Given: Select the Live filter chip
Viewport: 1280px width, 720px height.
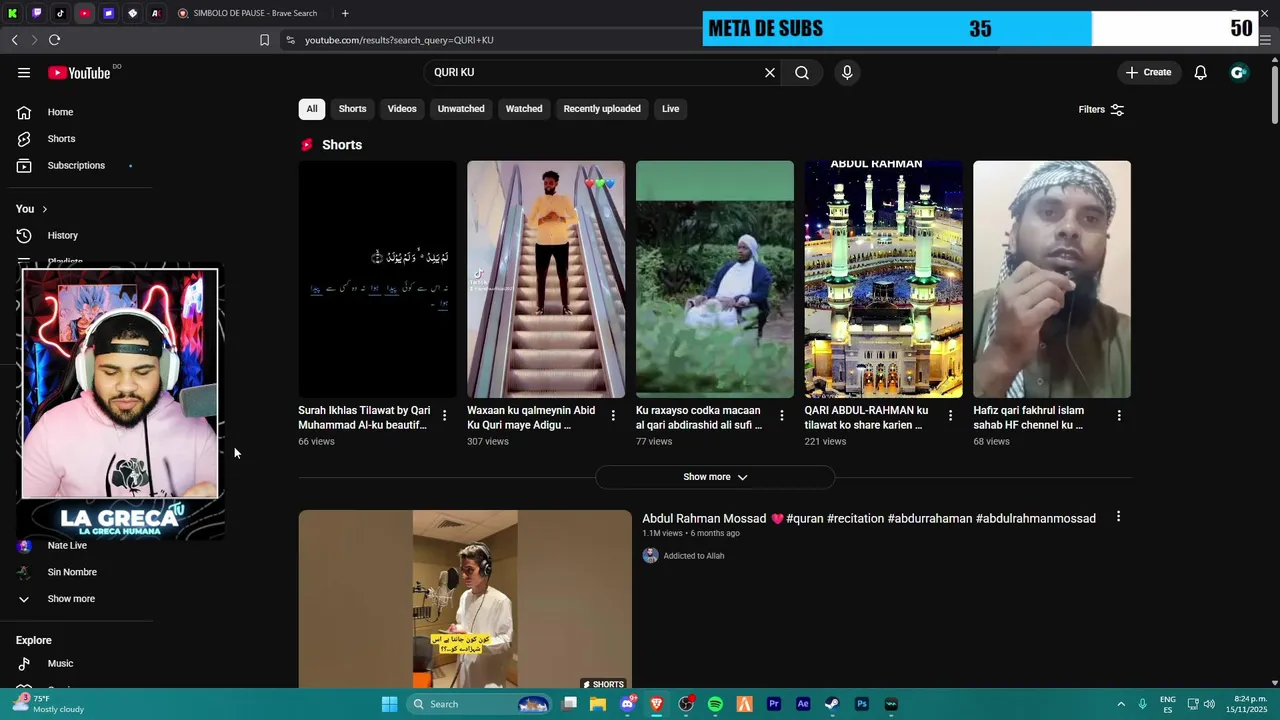Looking at the screenshot, I should (670, 109).
